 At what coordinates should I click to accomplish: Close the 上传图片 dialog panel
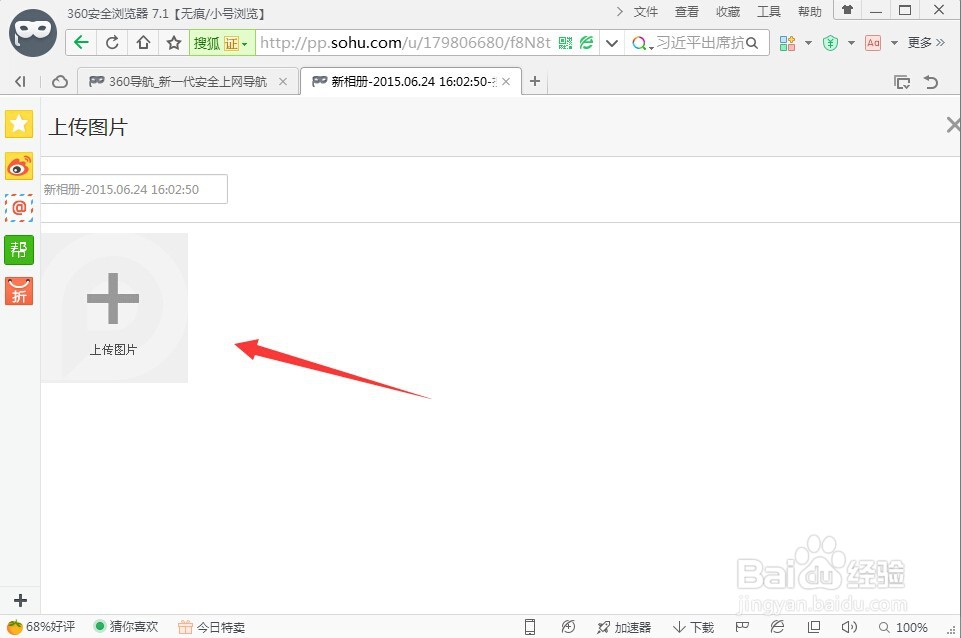(952, 125)
